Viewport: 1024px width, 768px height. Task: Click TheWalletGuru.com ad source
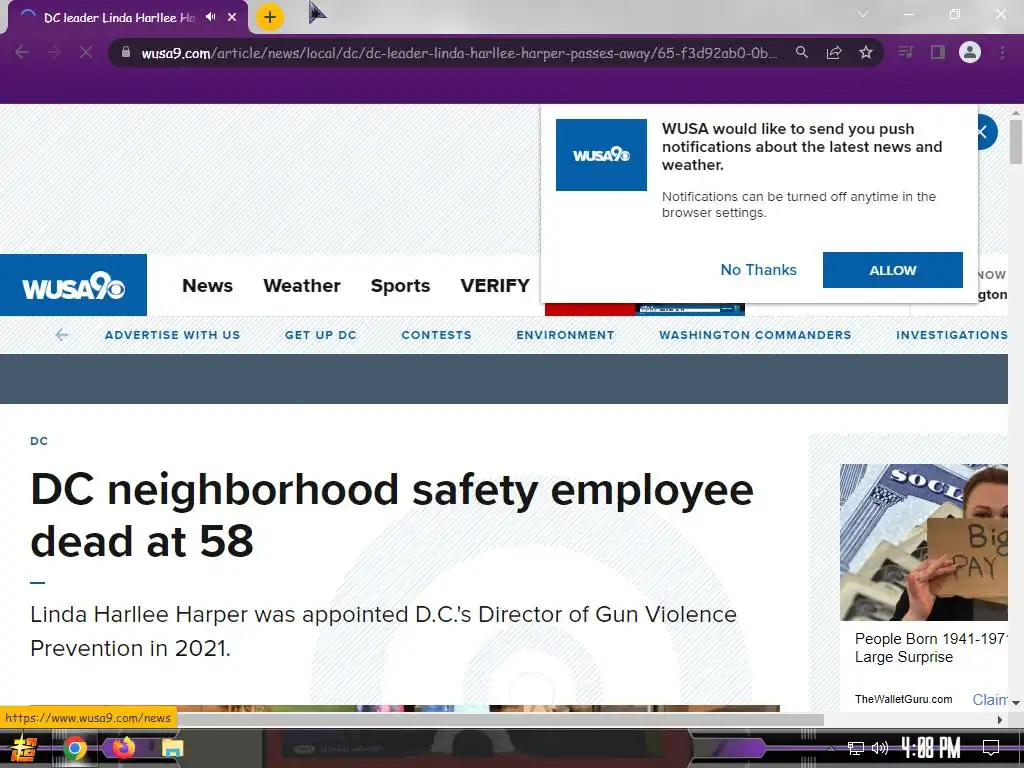tap(903, 699)
